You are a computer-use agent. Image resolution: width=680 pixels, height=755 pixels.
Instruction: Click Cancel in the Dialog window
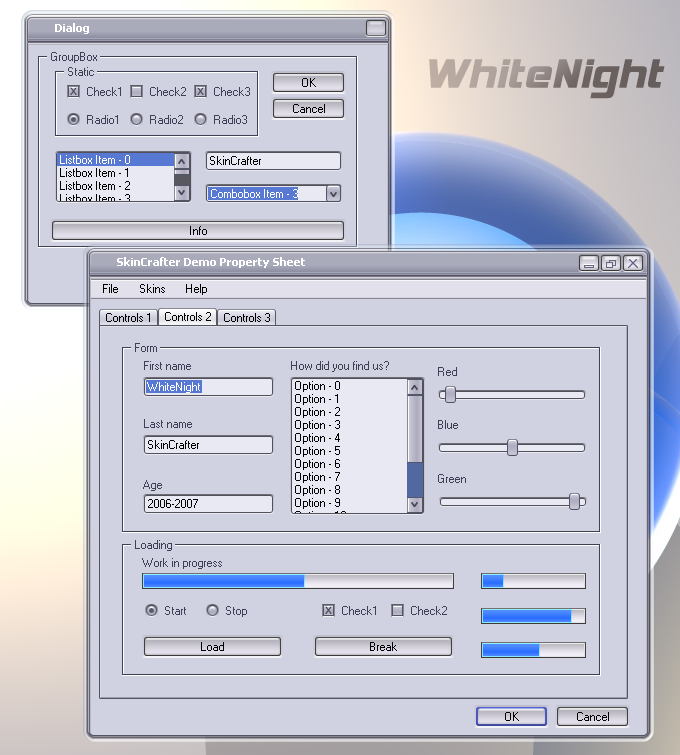308,108
